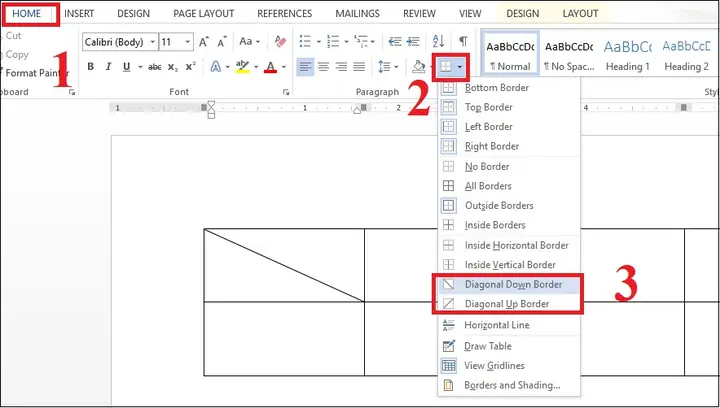Toggle Italic formatting
The image size is (720, 408).
click(x=108, y=67)
